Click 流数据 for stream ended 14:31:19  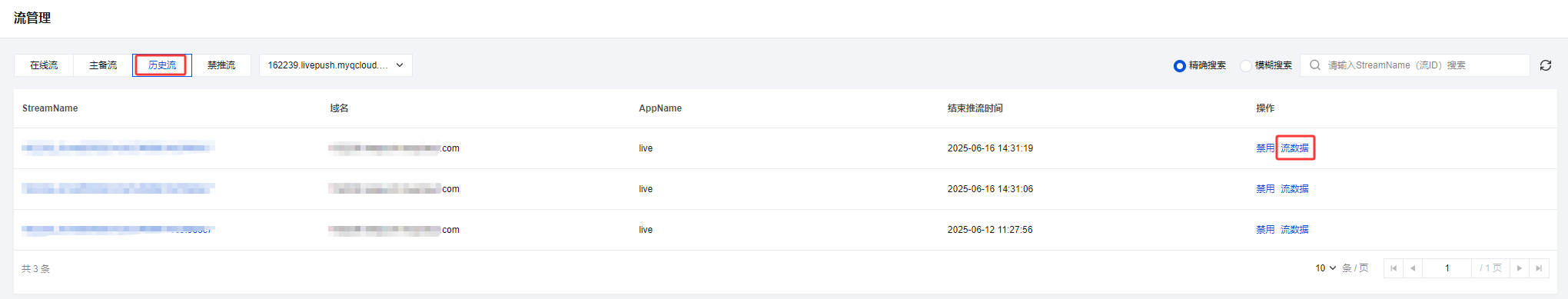pos(1294,148)
